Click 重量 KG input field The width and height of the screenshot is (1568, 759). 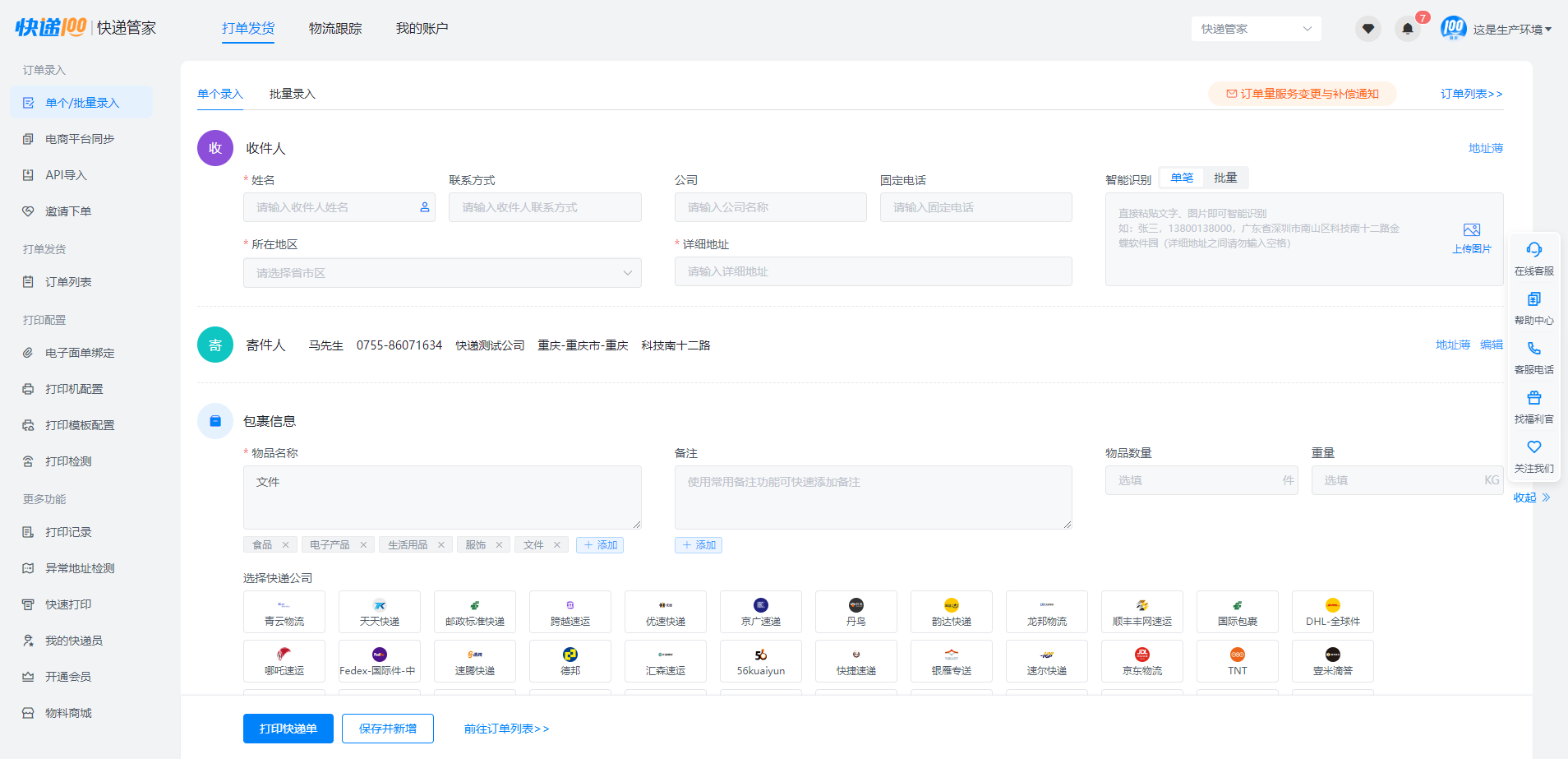point(1408,480)
